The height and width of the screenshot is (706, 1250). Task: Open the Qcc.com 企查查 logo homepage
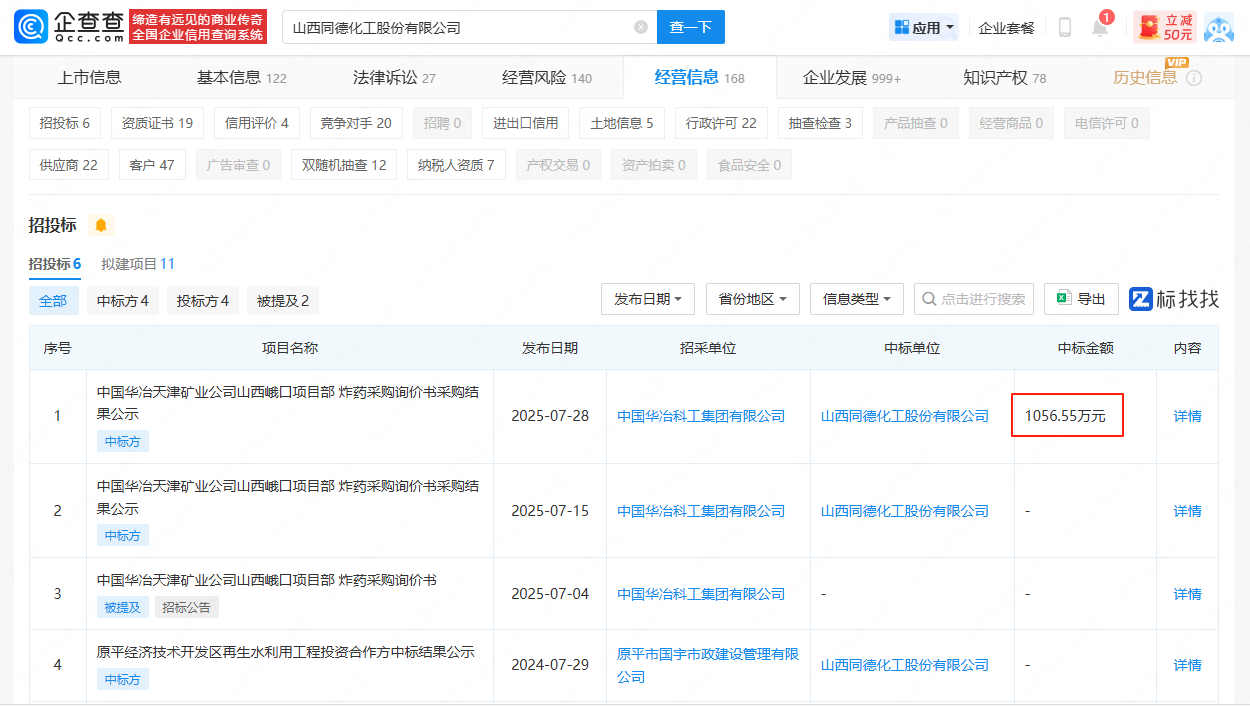70,27
